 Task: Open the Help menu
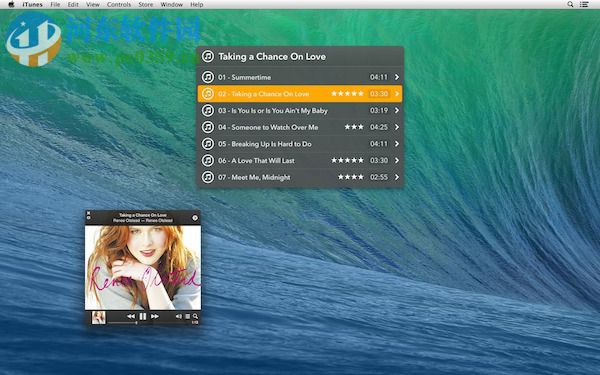tap(197, 4)
